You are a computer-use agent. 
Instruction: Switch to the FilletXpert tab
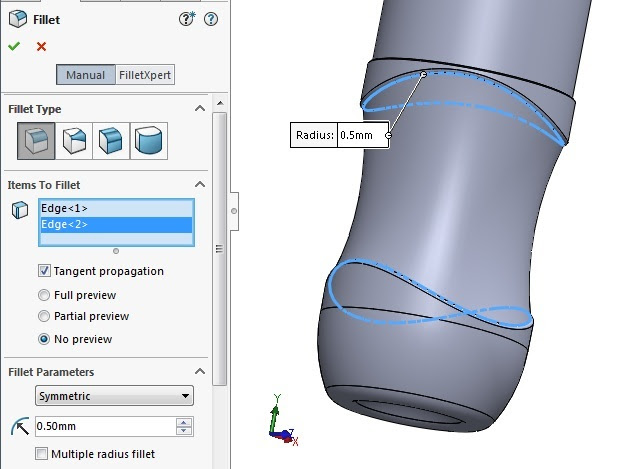[x=145, y=75]
